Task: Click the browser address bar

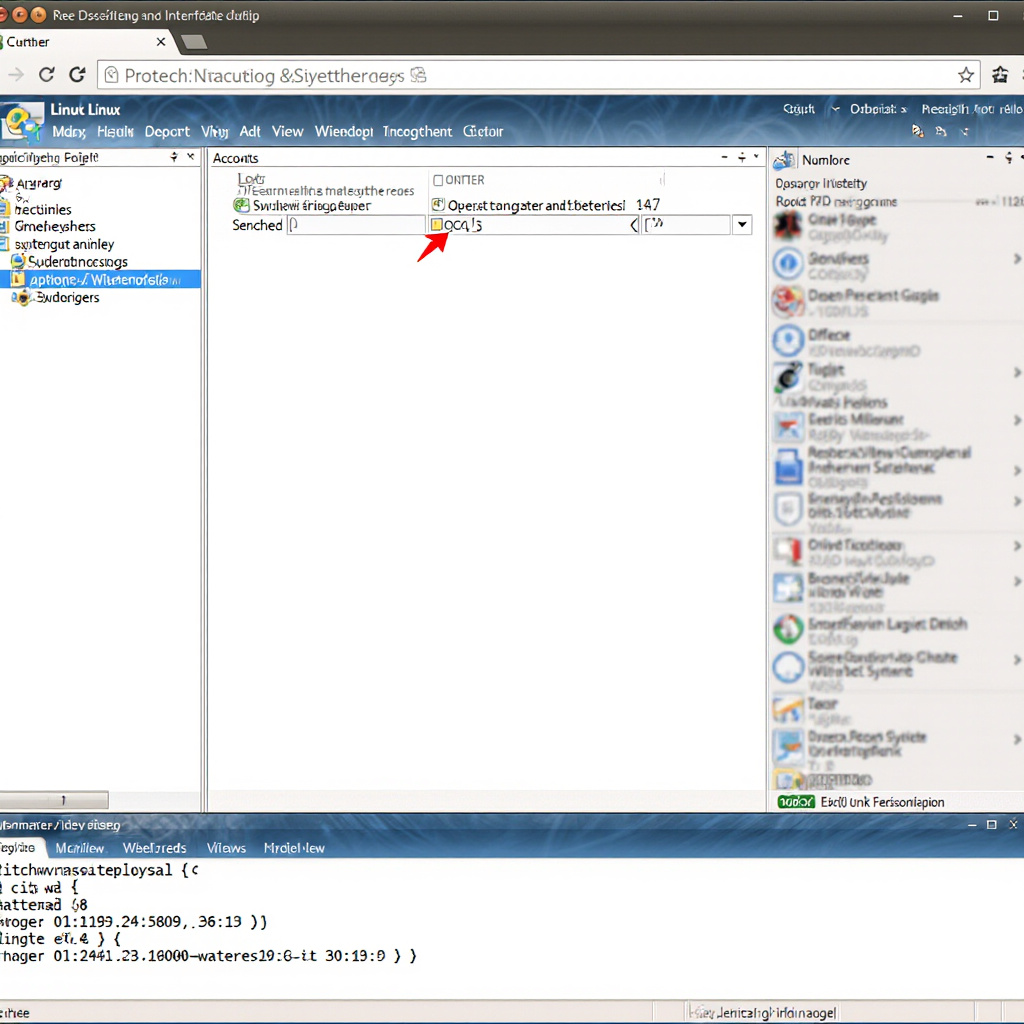Action: click(539, 75)
